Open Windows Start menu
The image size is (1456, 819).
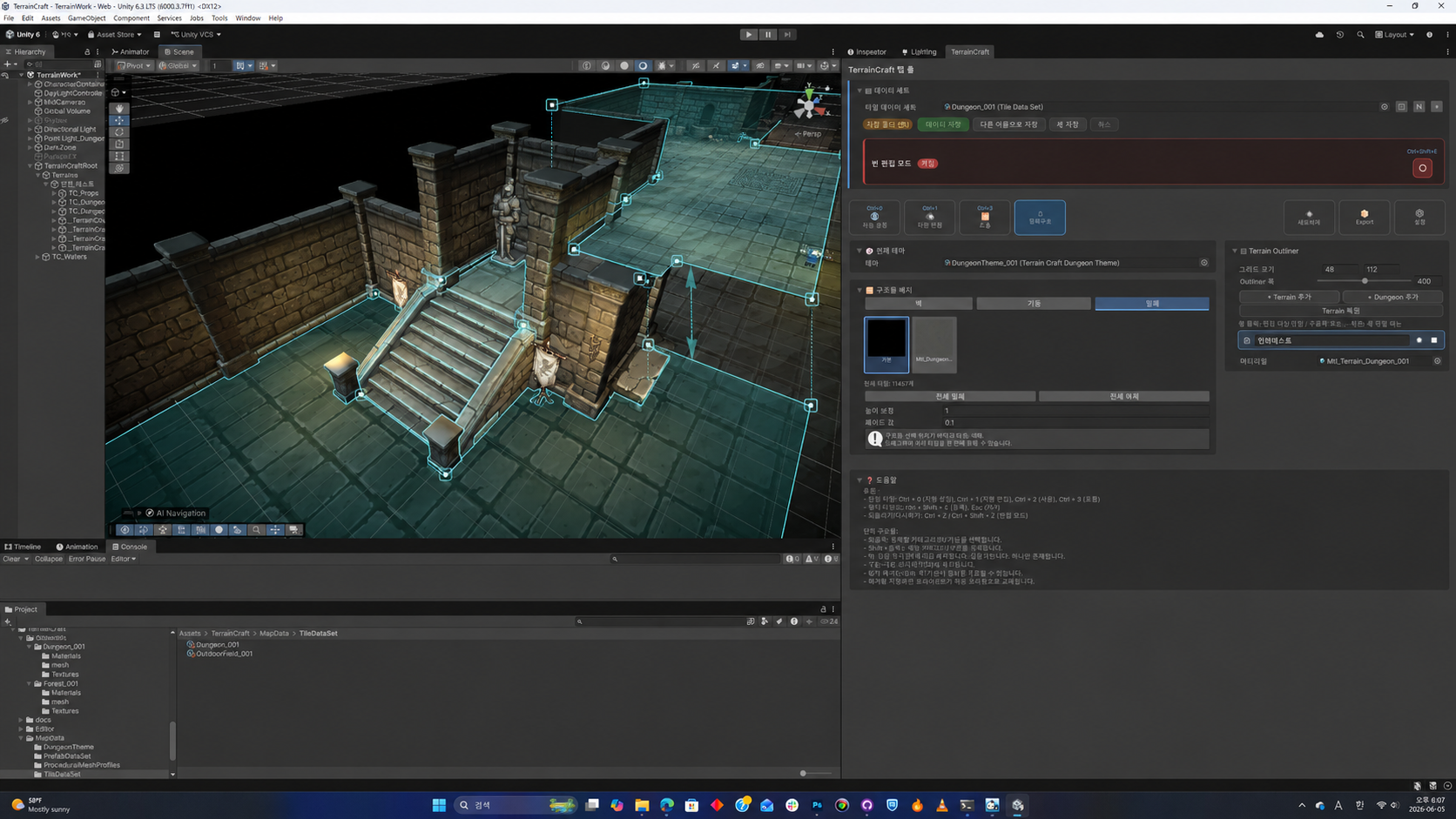[x=439, y=805]
